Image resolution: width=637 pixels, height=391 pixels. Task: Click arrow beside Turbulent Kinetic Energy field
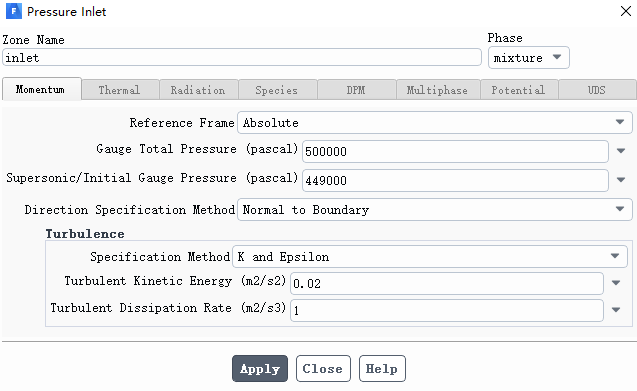[616, 283]
